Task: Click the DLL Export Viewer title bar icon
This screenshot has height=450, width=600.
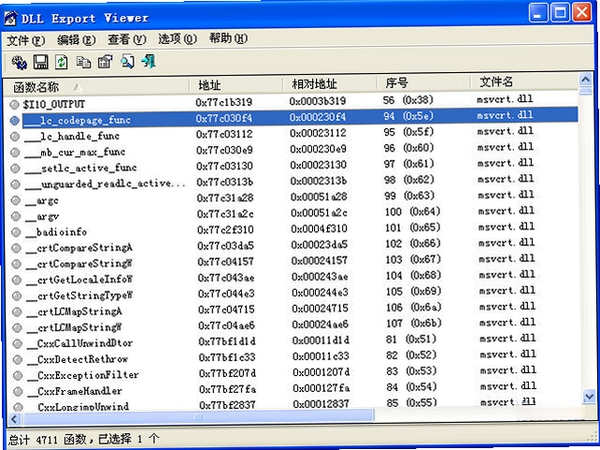Action: pyautogui.click(x=10, y=18)
